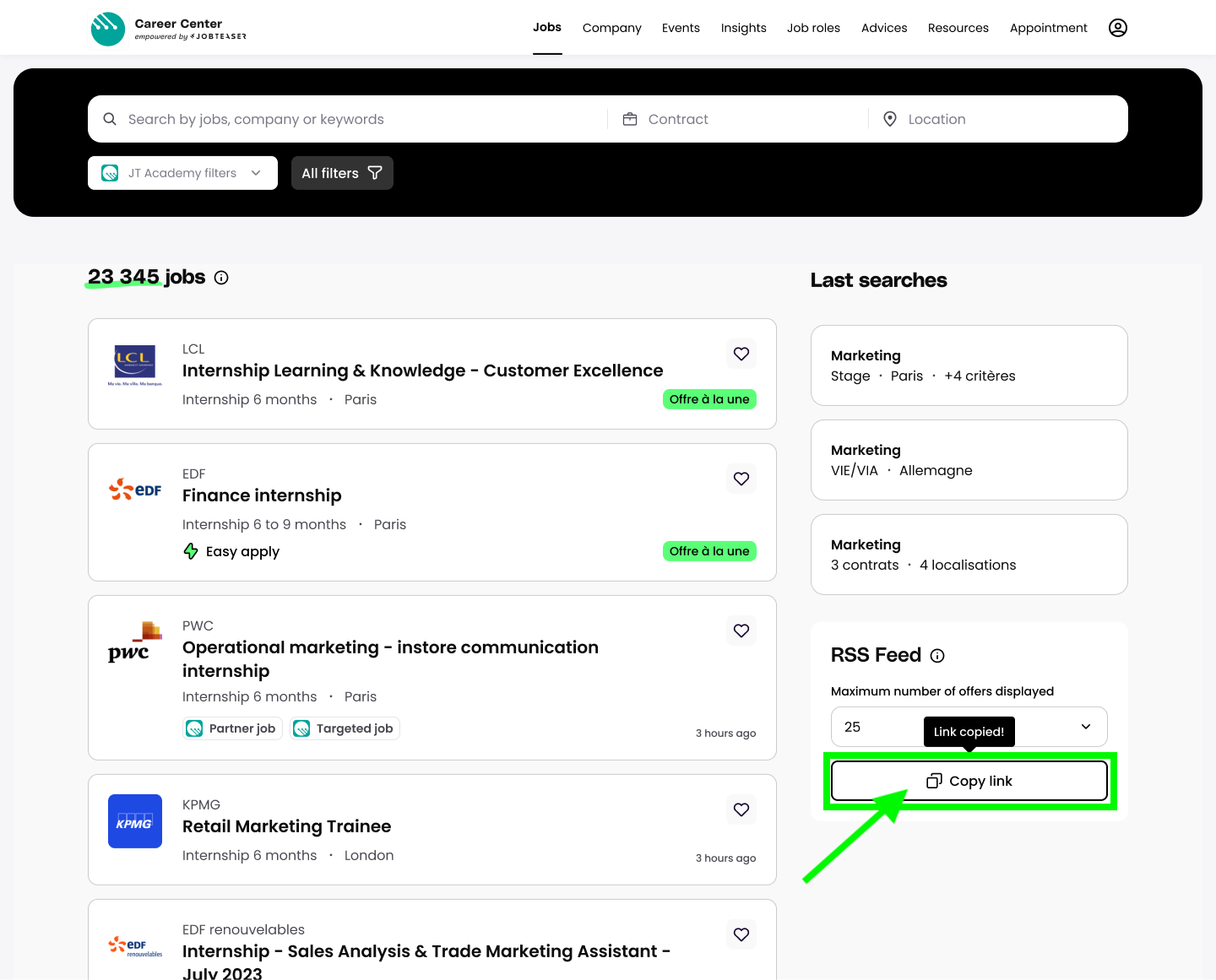Click 3 hours ago on PWC card
Screen dimensions: 1216x980
(725, 734)
